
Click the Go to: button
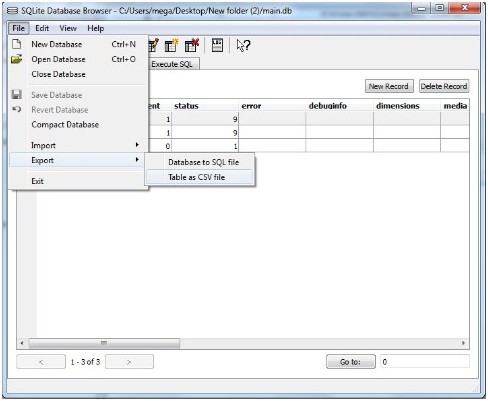351,362
